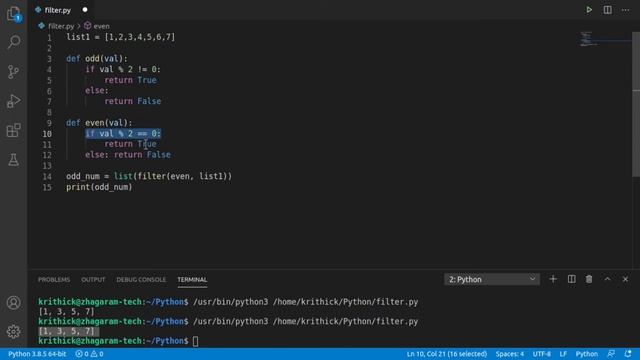Select Python 3.8.5 64-bit interpreter
The width and height of the screenshot is (640, 360).
37,354
